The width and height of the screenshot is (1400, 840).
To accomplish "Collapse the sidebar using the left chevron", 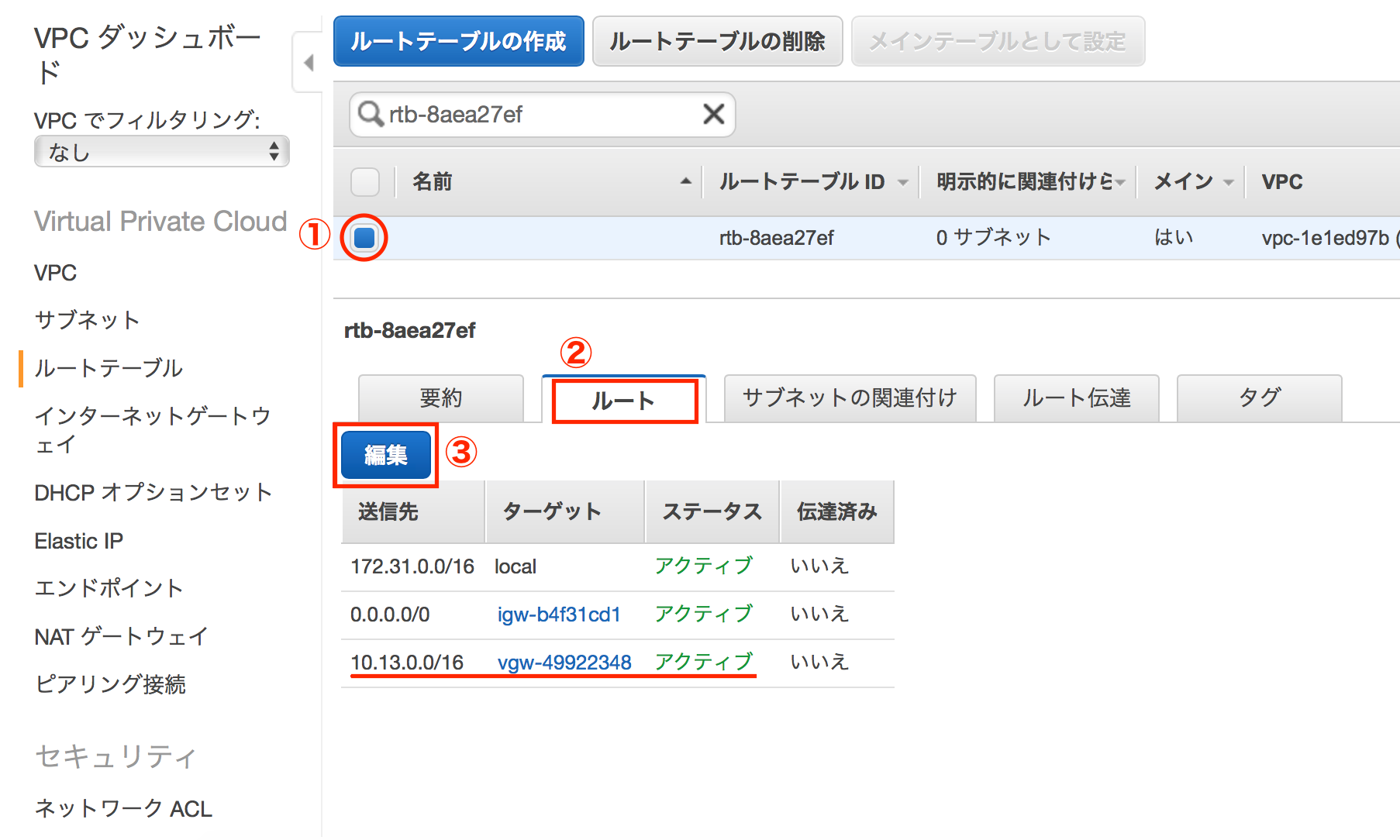I will click(x=308, y=64).
